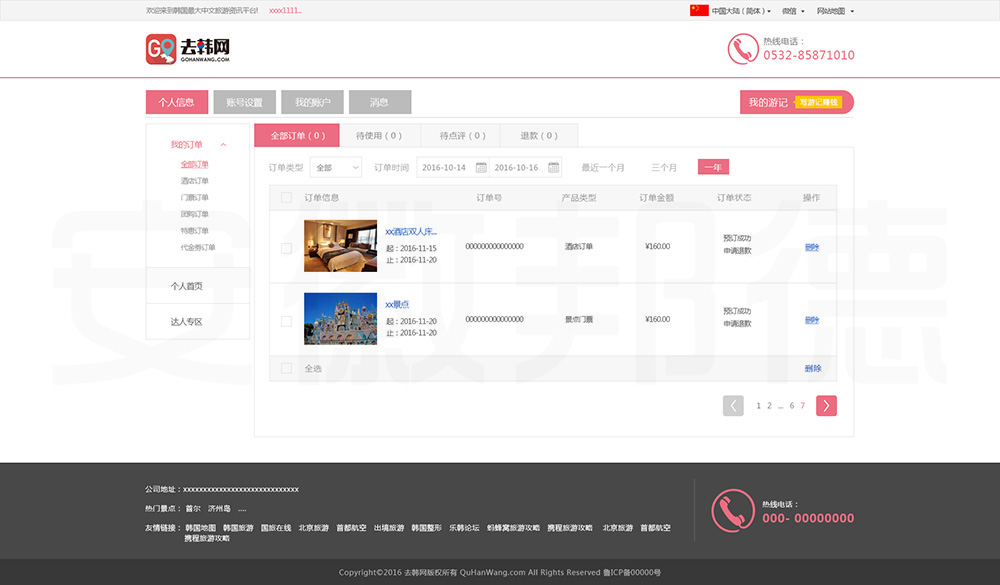Open the end date calendar icon
Screen dimensions: 1000x585
(x=553, y=168)
